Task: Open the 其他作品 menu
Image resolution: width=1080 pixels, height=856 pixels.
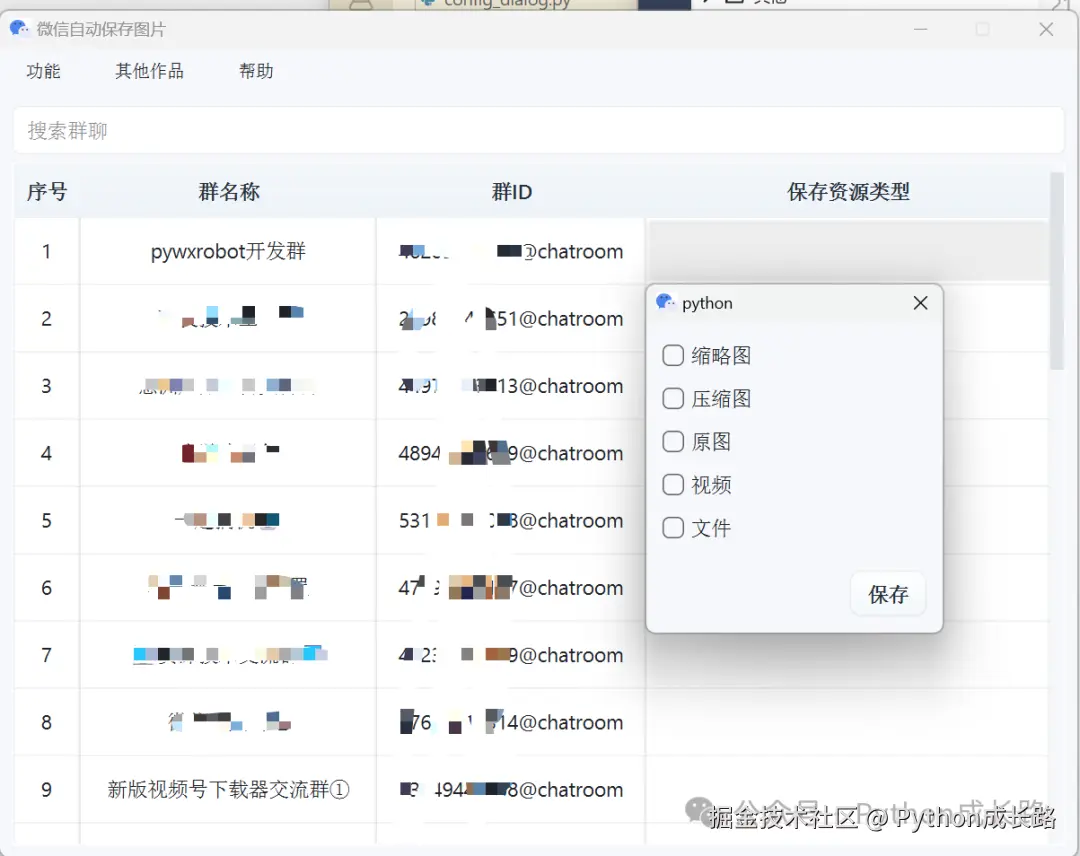Action: click(149, 71)
